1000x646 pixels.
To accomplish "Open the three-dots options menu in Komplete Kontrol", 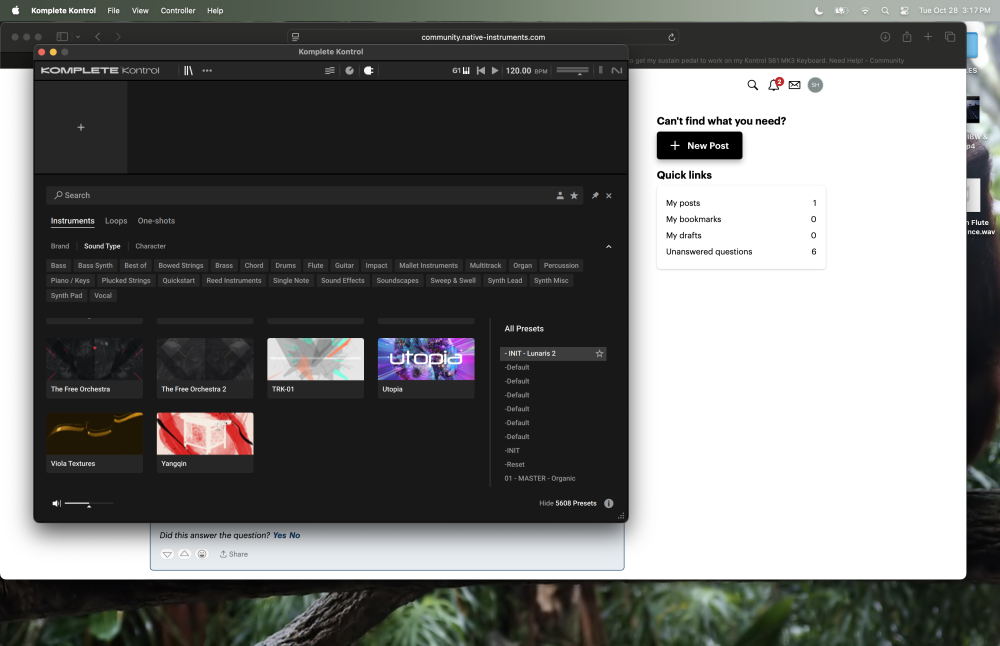I will pos(207,71).
